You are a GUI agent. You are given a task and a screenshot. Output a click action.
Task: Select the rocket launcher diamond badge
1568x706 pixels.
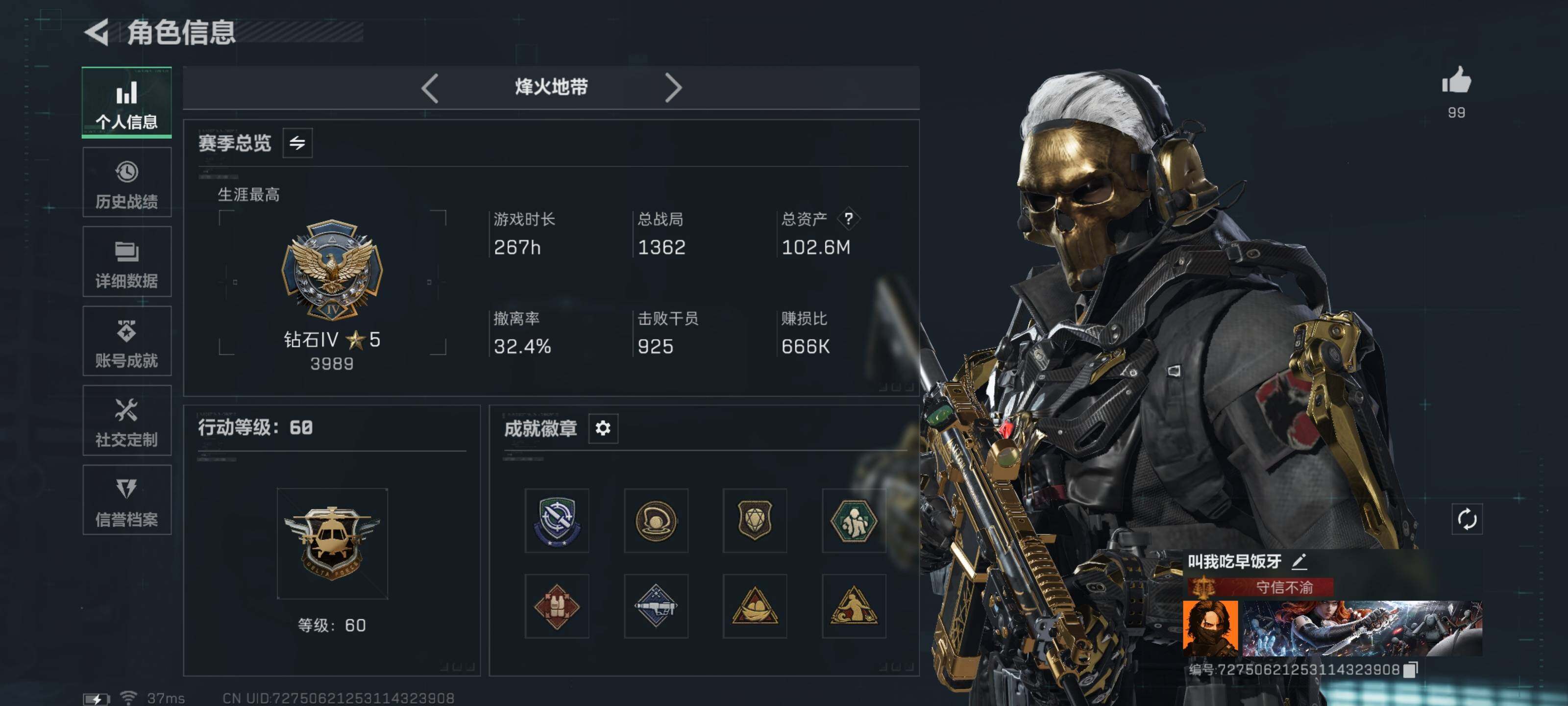click(656, 606)
